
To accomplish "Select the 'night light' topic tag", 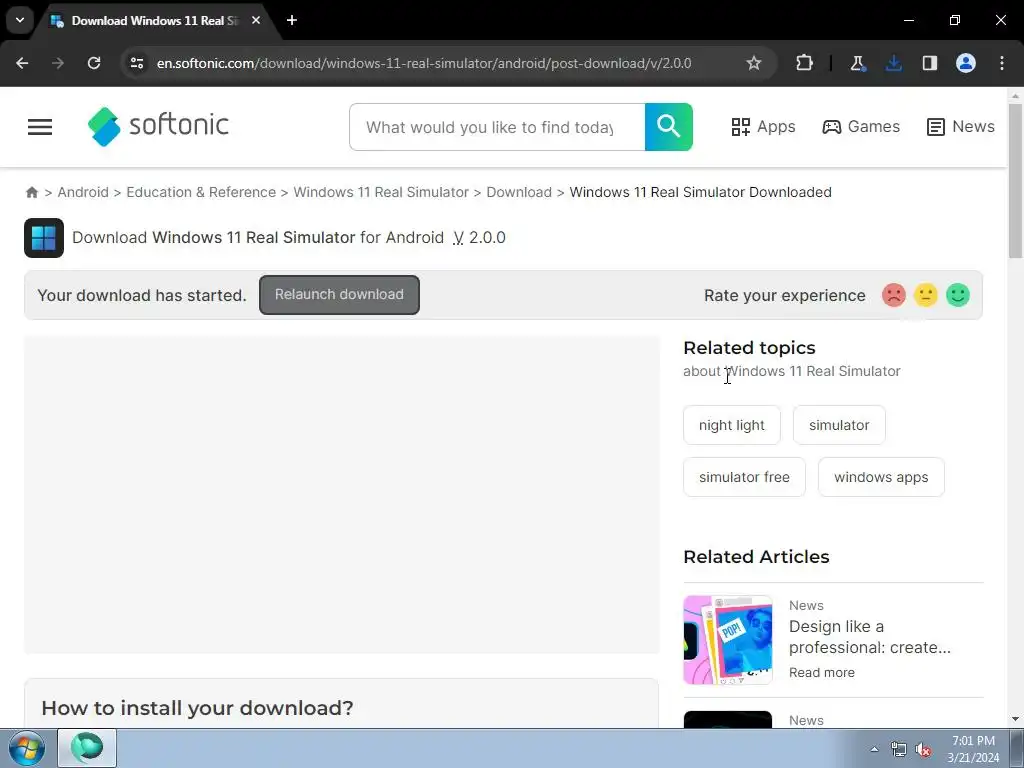I will (x=731, y=425).
